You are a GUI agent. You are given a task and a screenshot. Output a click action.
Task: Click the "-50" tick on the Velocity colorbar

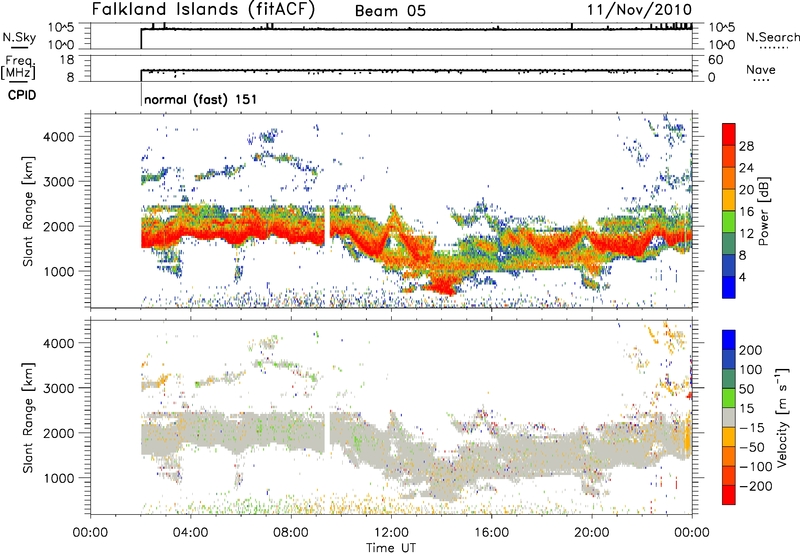[752, 447]
